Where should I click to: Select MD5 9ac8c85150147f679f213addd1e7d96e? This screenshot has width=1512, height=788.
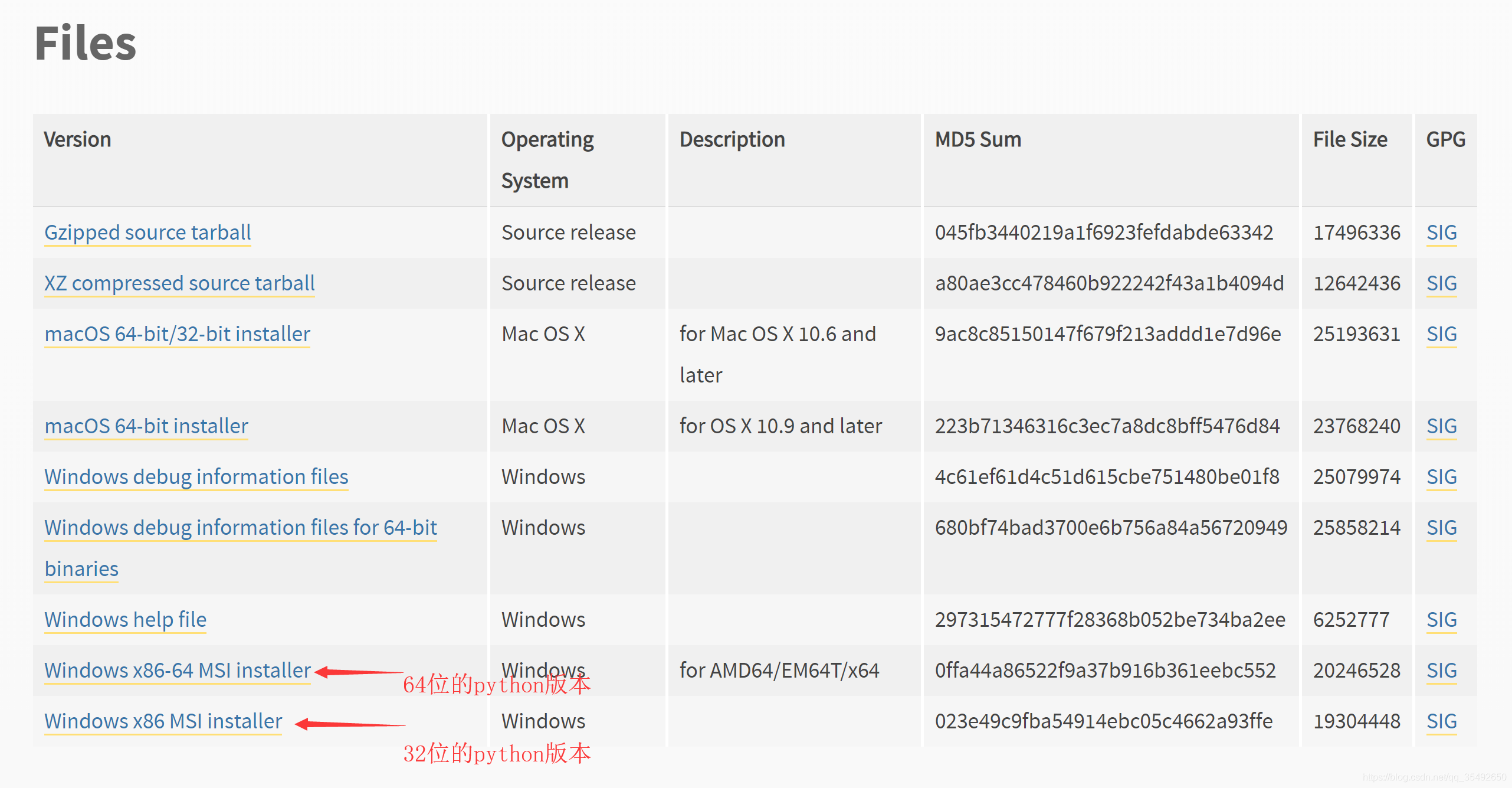(1108, 334)
